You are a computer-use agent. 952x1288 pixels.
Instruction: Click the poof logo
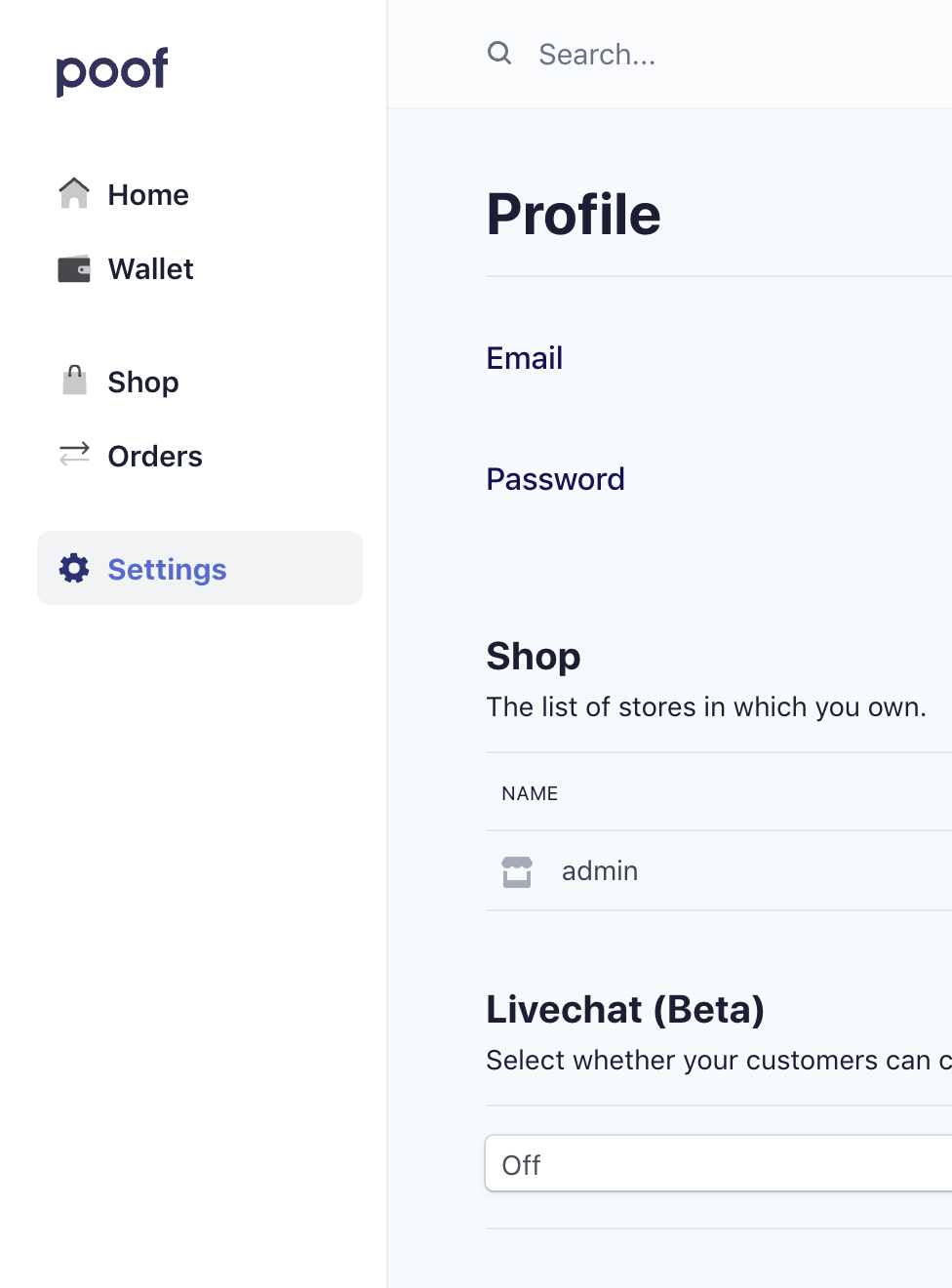click(x=112, y=70)
